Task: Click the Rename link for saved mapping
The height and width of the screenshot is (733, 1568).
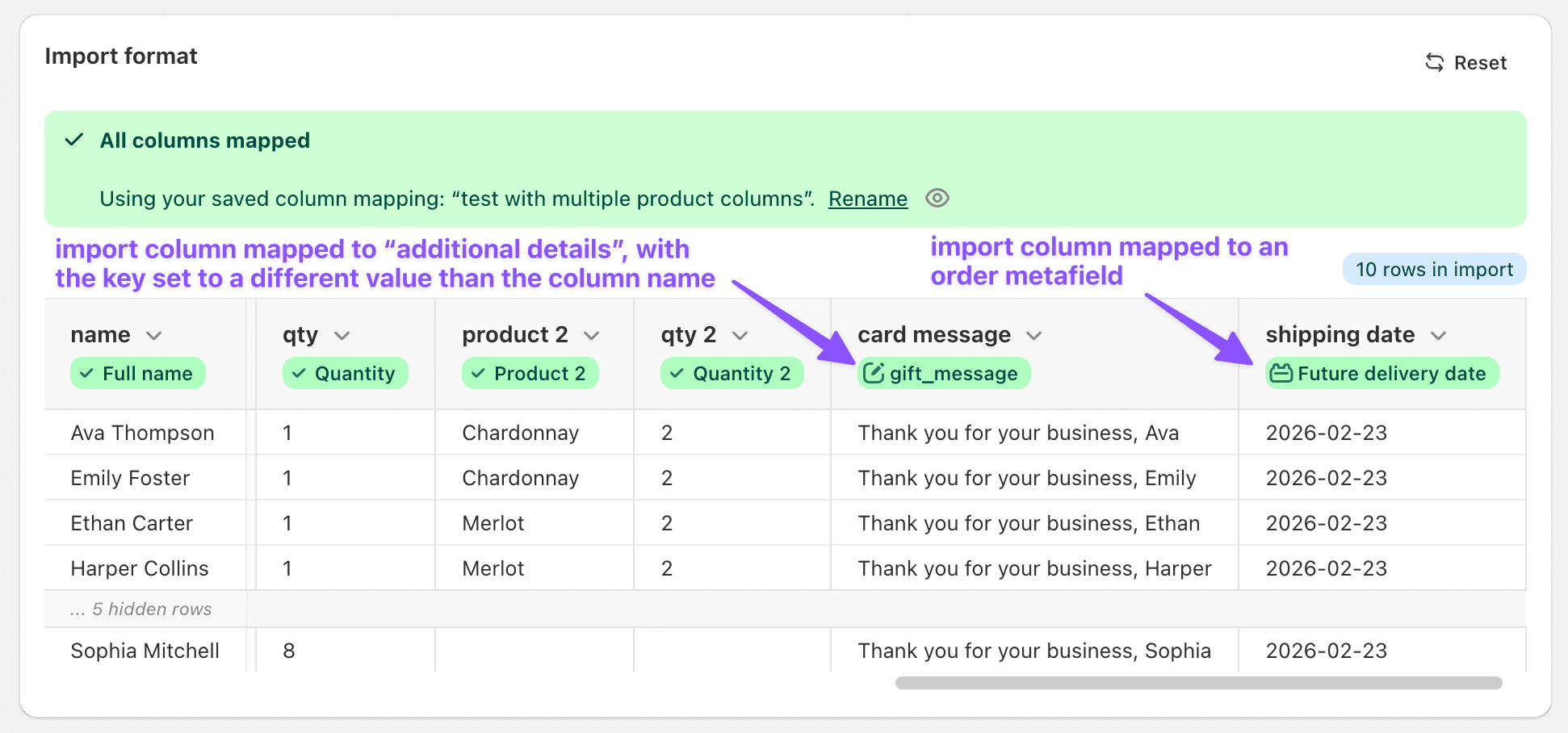Action: click(x=867, y=199)
